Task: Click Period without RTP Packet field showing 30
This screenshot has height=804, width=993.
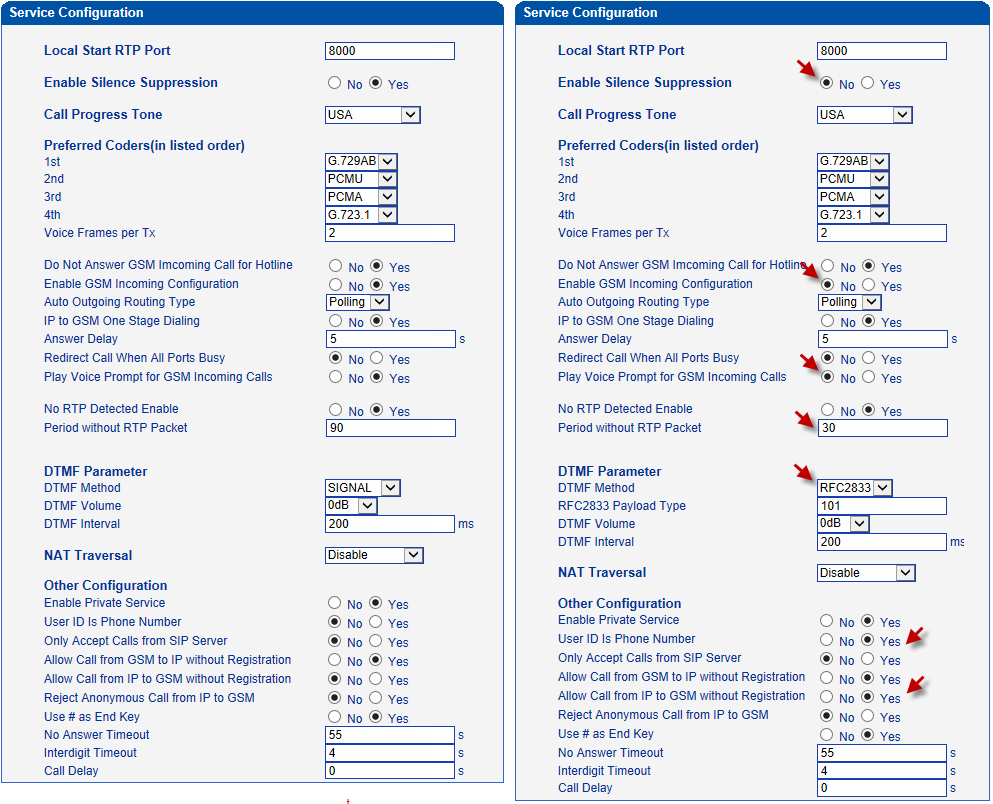Action: tap(881, 428)
